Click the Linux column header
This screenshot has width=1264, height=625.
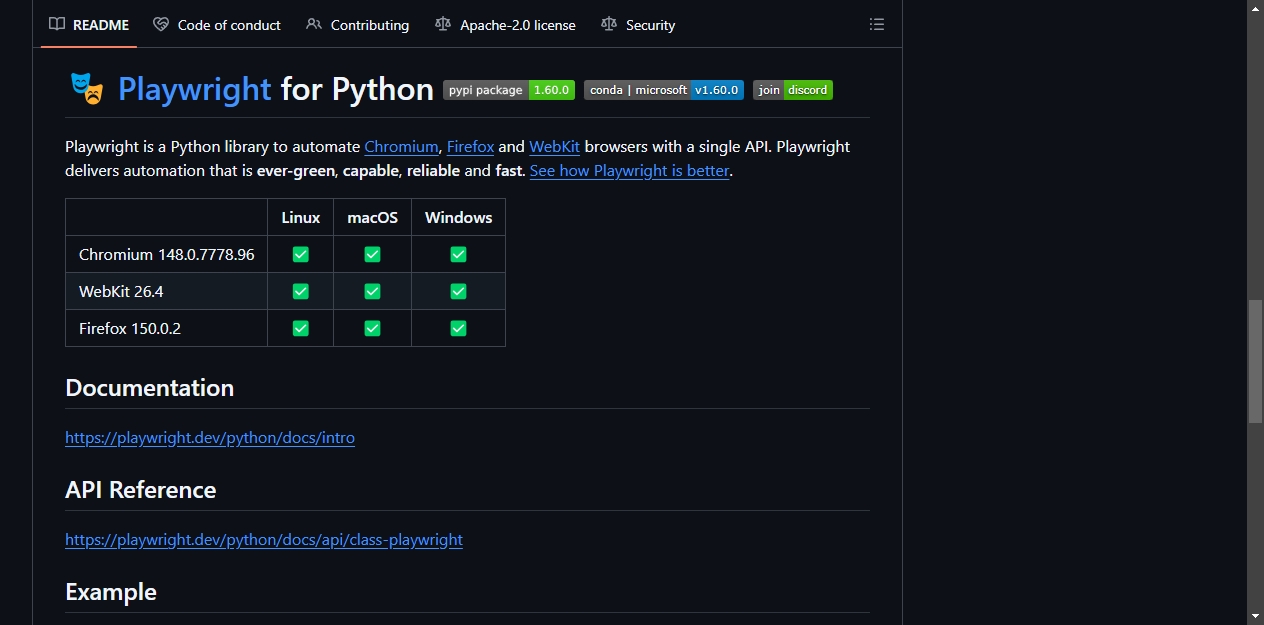[x=301, y=217]
